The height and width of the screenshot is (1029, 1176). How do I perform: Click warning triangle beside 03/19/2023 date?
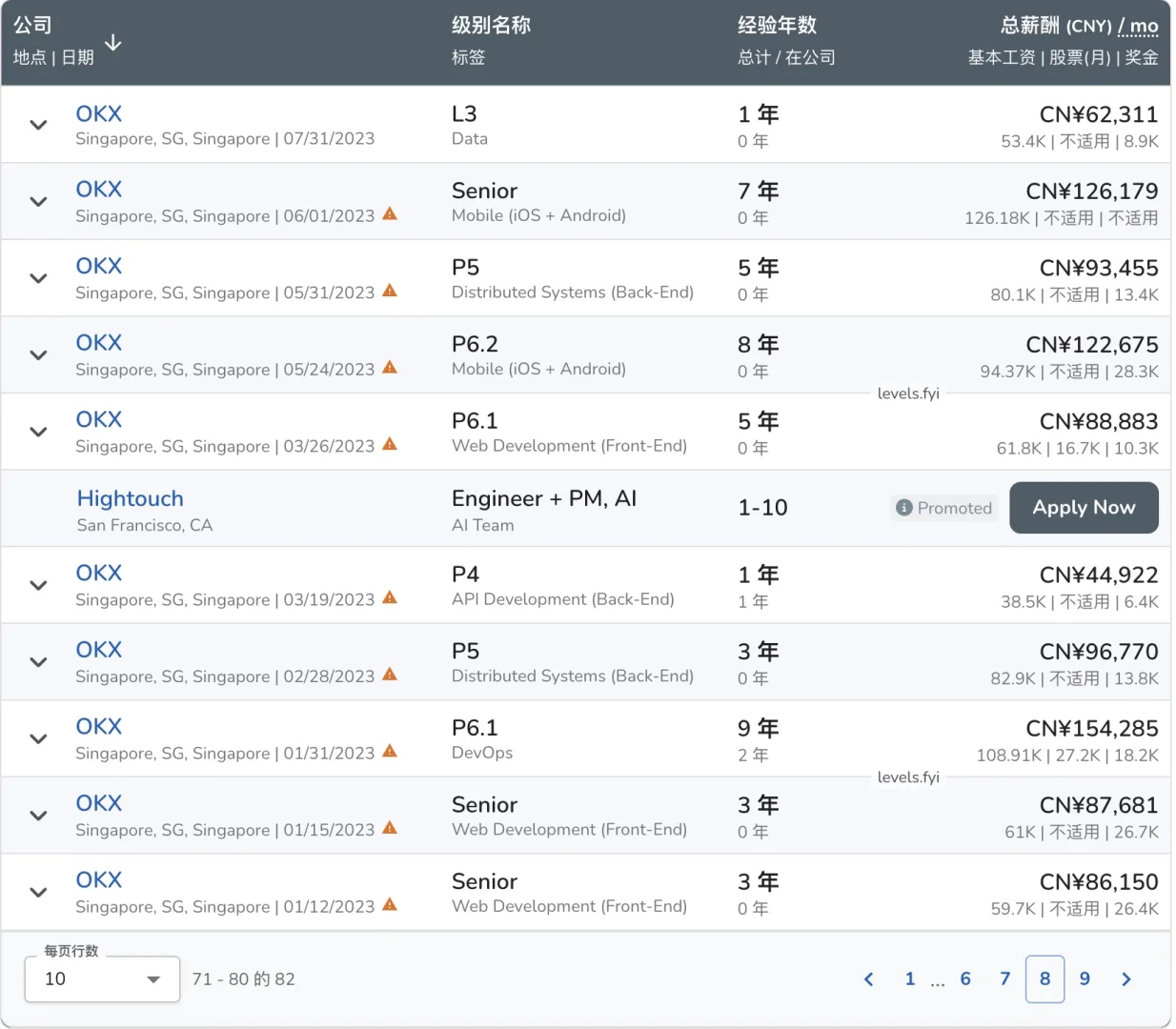pyautogui.click(x=390, y=597)
